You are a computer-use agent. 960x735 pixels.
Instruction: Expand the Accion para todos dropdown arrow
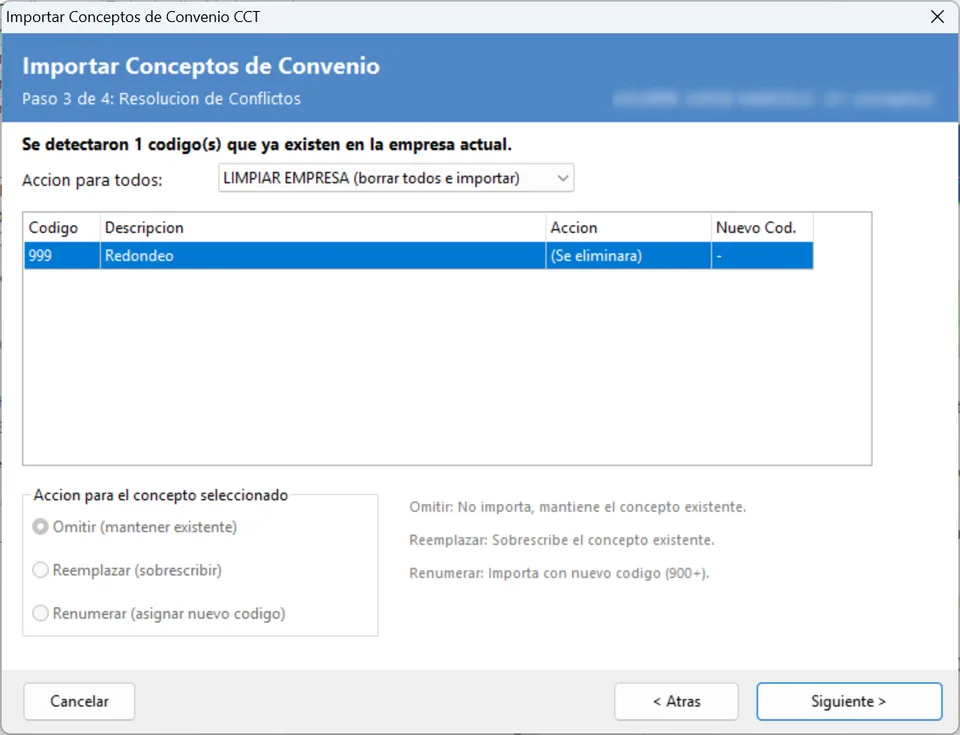point(563,178)
